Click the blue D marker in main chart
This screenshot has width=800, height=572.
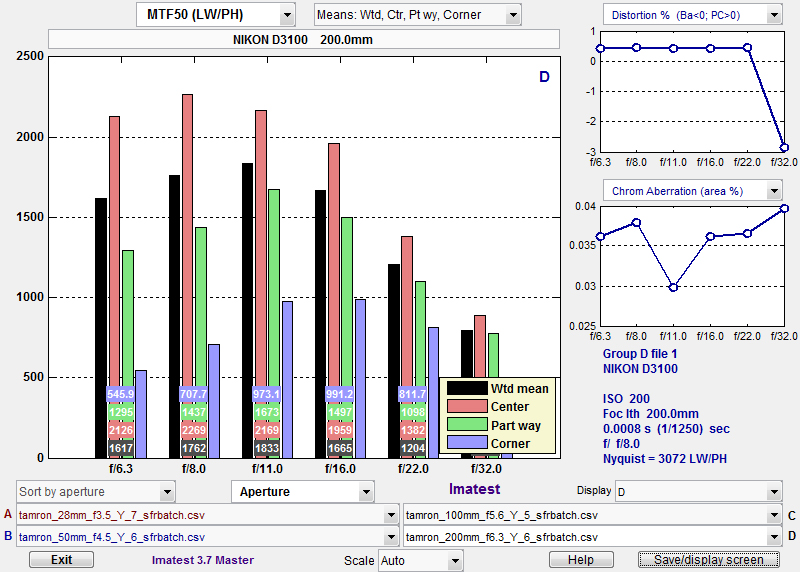pyautogui.click(x=544, y=77)
